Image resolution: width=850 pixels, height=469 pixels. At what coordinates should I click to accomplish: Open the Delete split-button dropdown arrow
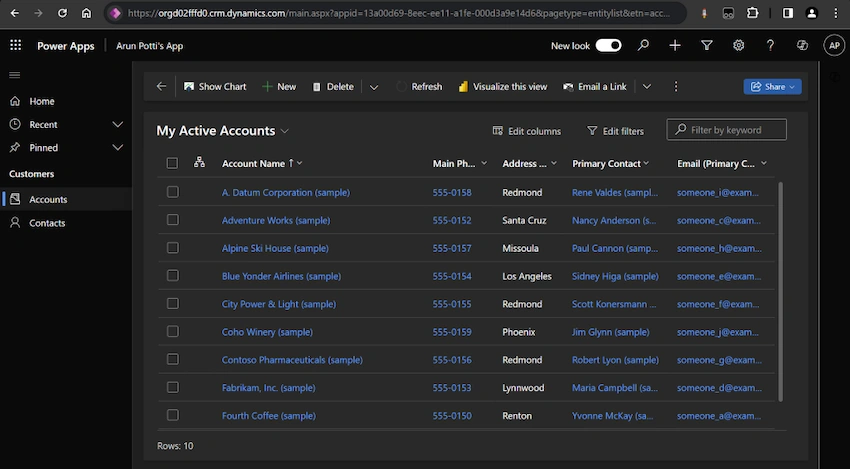click(374, 87)
